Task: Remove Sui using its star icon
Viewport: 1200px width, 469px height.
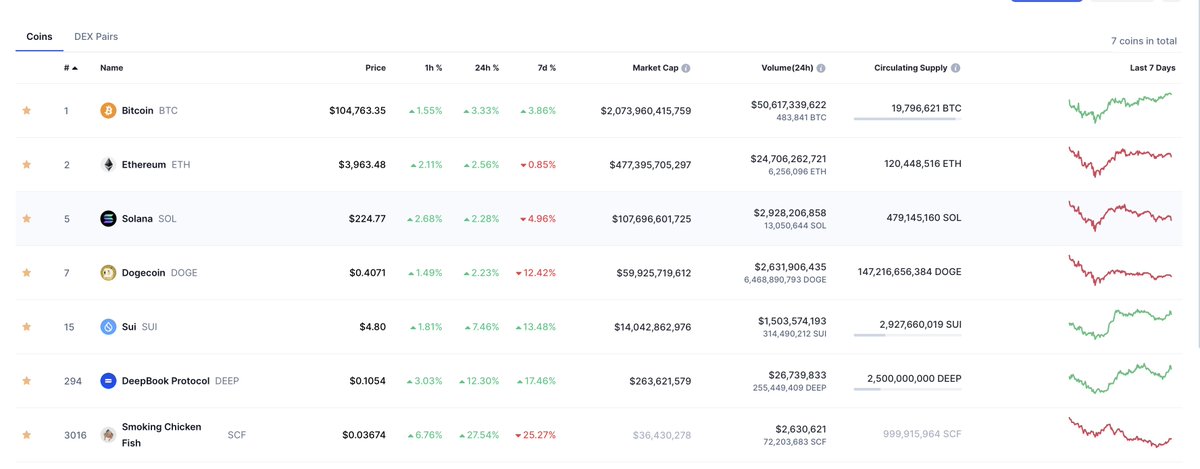Action: [x=27, y=326]
